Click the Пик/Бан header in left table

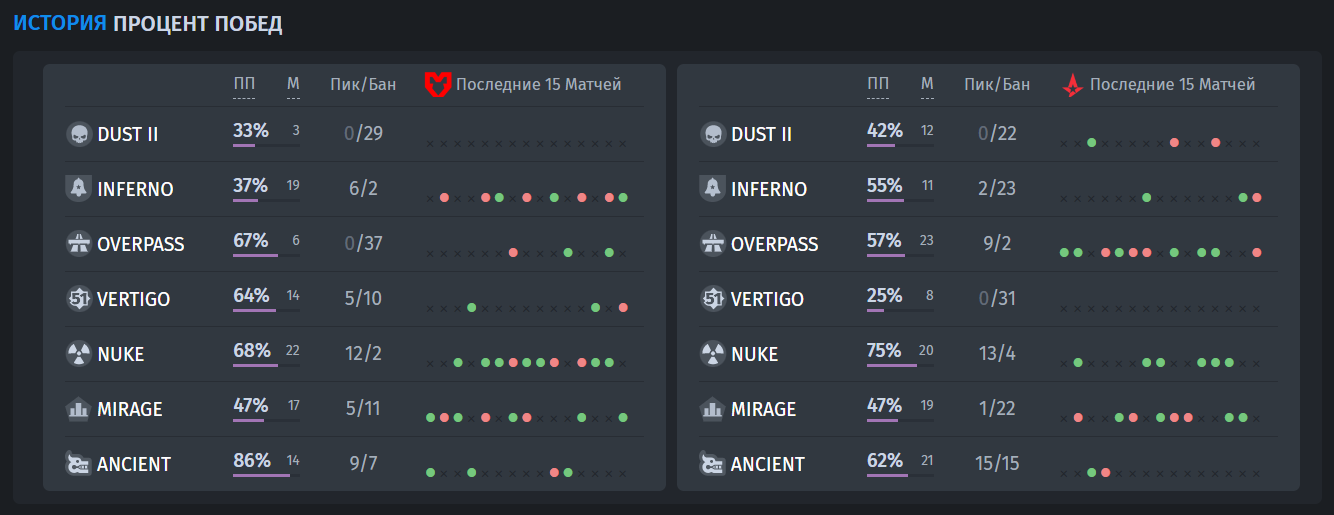(x=363, y=85)
